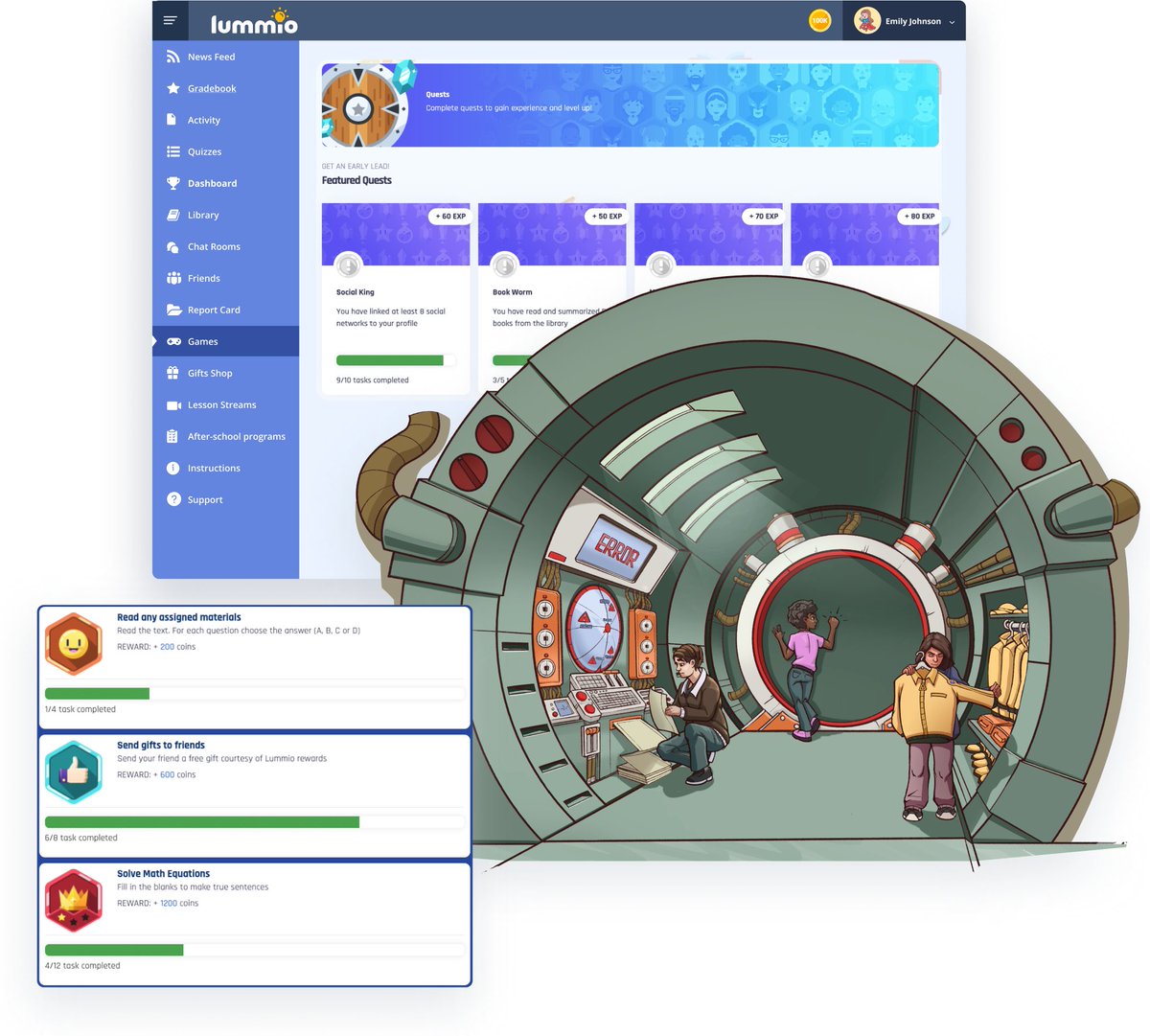Click the Dashboard trophy icon

tap(172, 183)
